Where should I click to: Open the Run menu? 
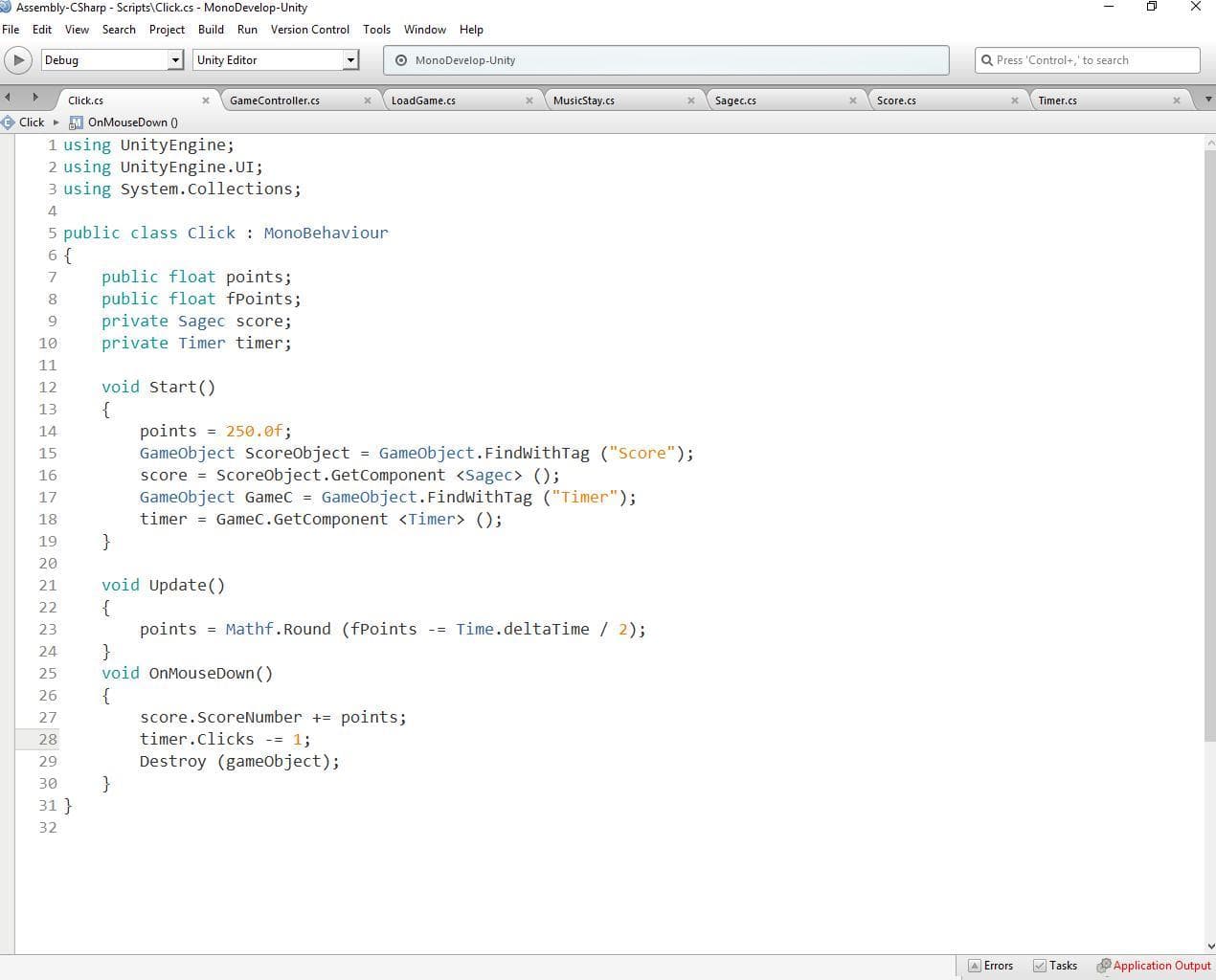point(247,30)
